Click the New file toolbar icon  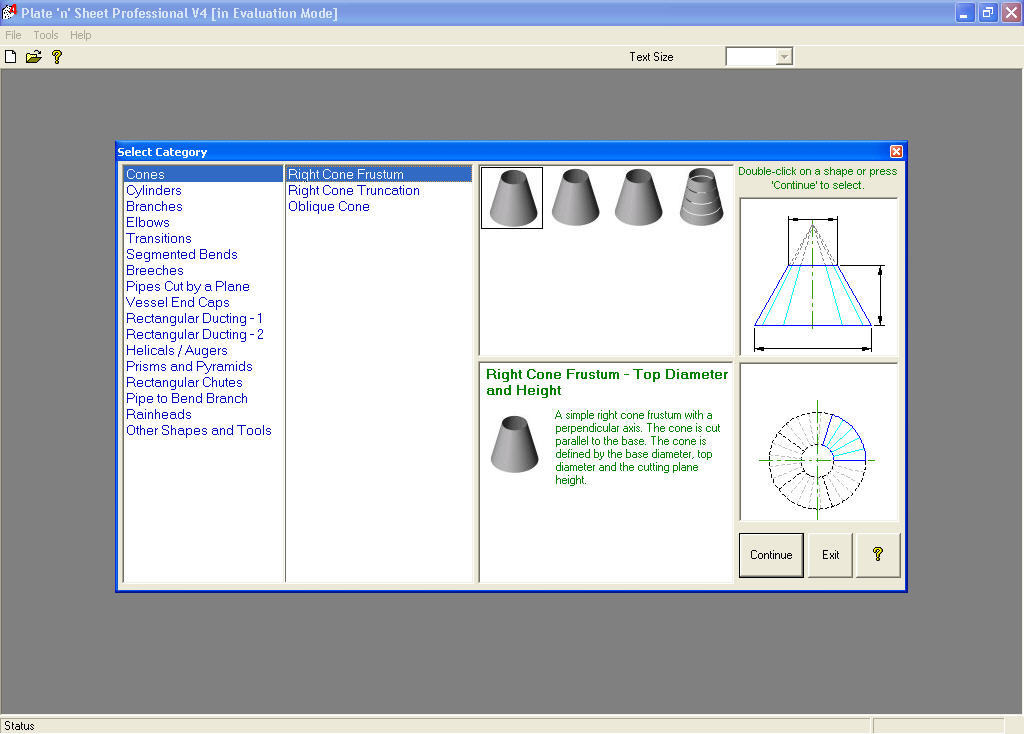(11, 57)
